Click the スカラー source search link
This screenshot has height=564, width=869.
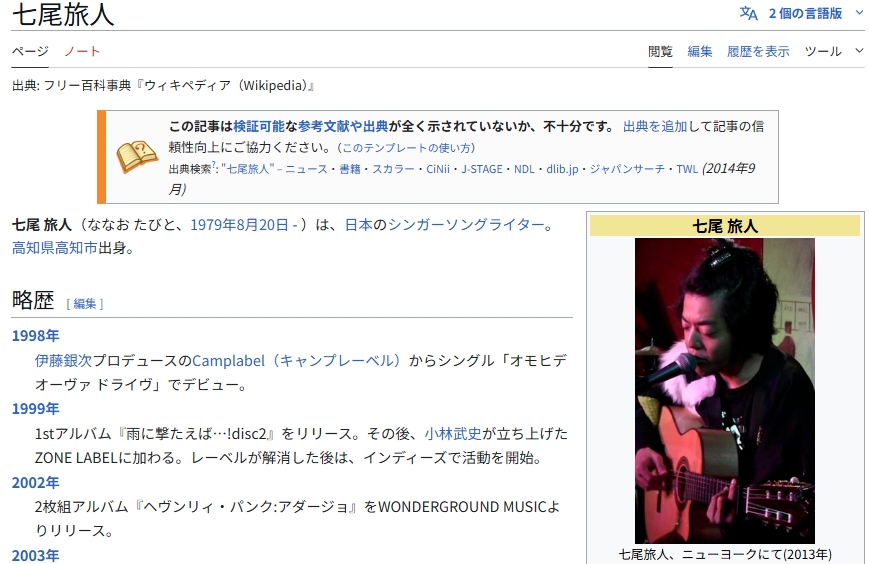(393, 169)
